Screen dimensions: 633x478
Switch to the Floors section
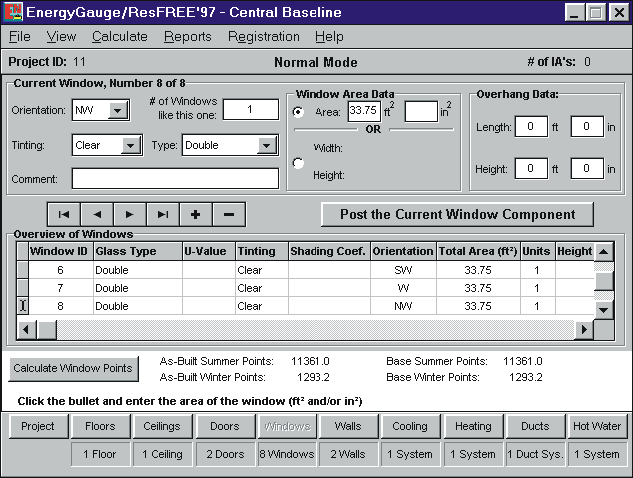click(100, 426)
